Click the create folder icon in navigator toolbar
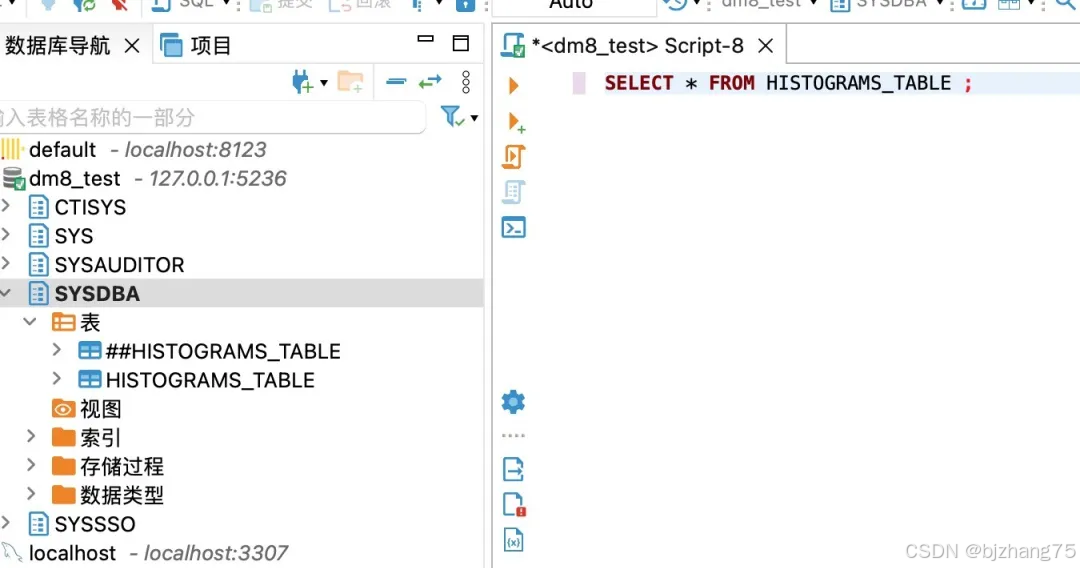 [x=351, y=83]
